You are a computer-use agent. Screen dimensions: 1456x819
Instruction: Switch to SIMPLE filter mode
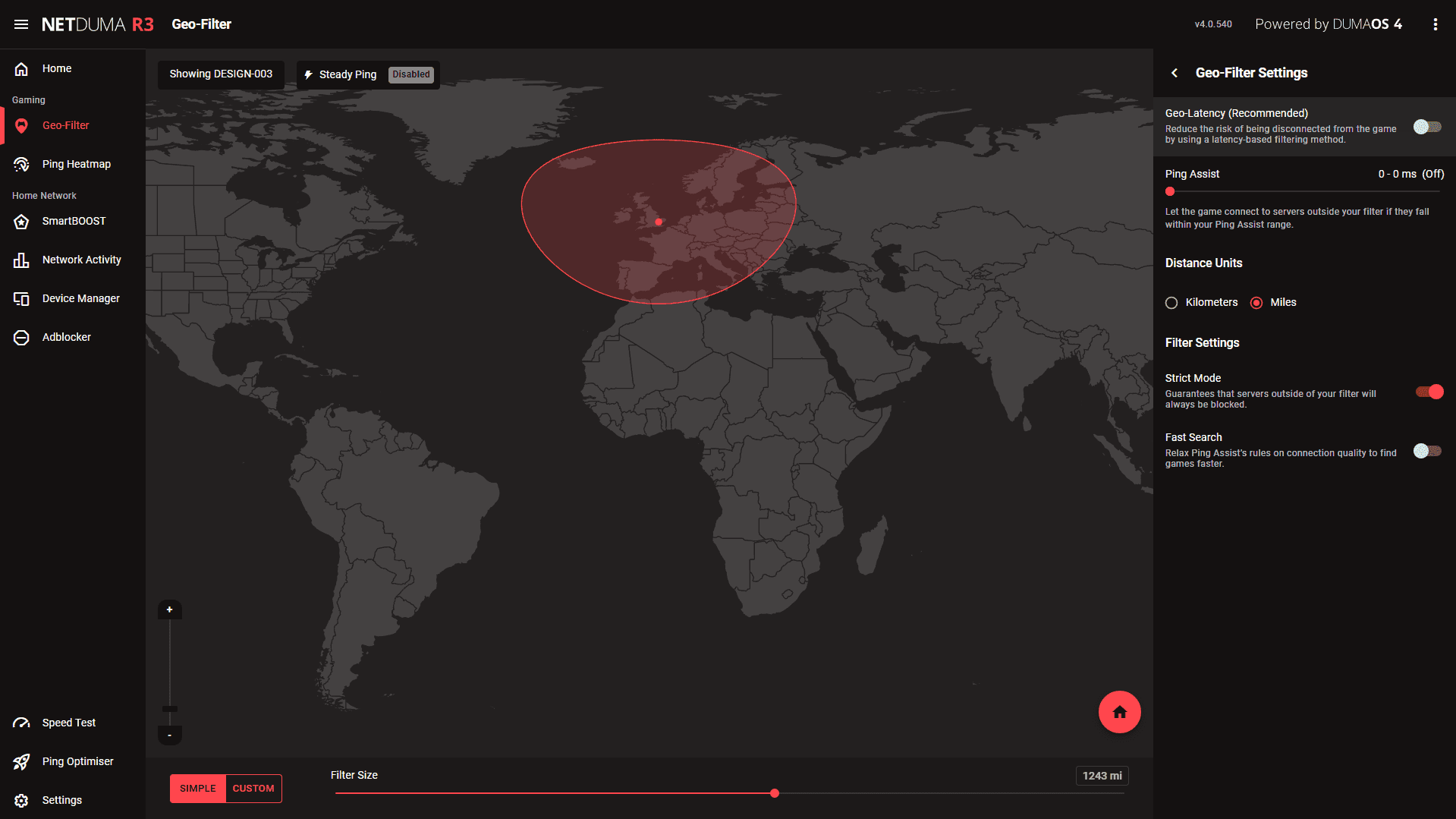[198, 789]
